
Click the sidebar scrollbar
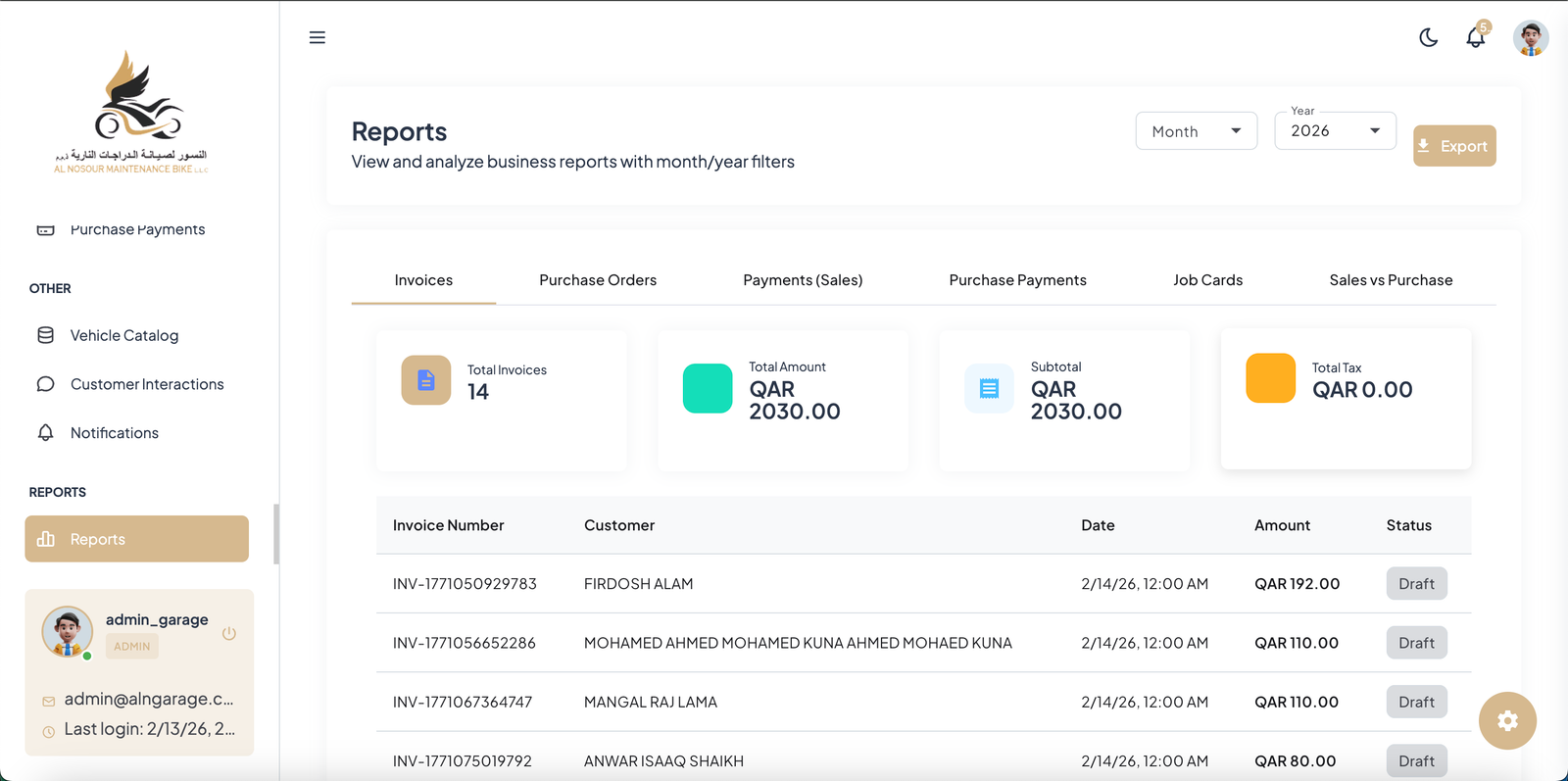point(276,534)
